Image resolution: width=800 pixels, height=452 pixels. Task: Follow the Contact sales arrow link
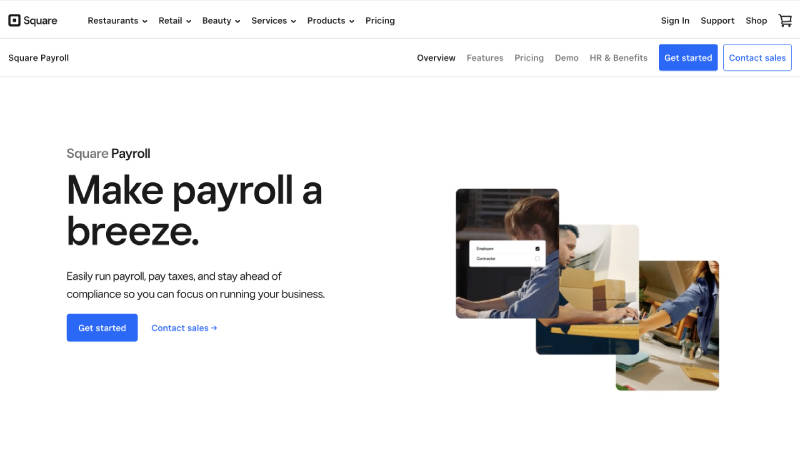pyautogui.click(x=184, y=328)
